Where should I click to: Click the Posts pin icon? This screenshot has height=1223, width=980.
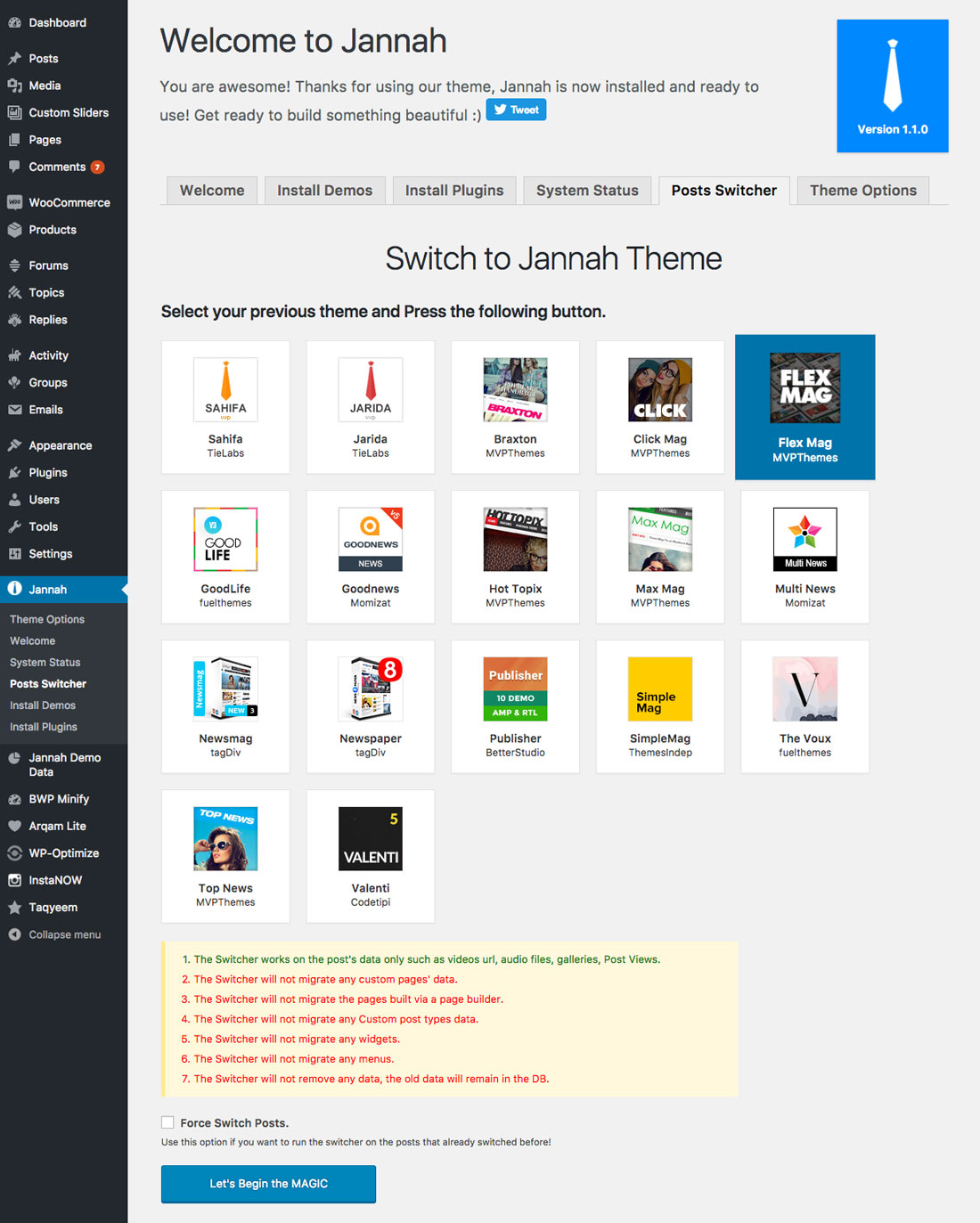(14, 59)
